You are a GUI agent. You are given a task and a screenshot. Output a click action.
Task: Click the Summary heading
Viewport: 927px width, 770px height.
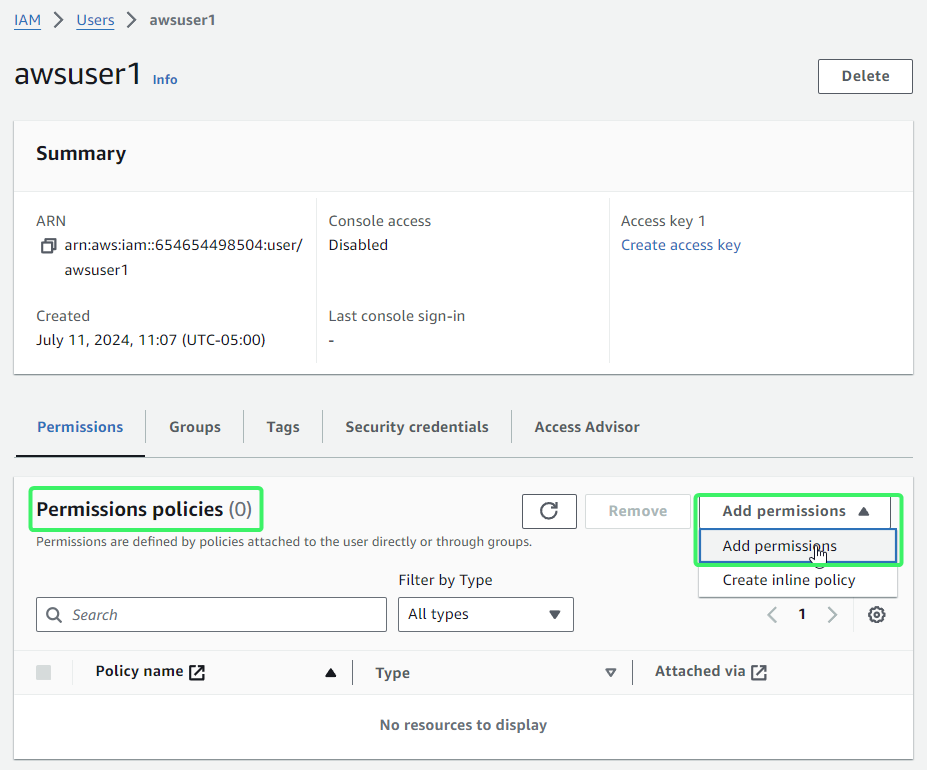pyautogui.click(x=81, y=154)
